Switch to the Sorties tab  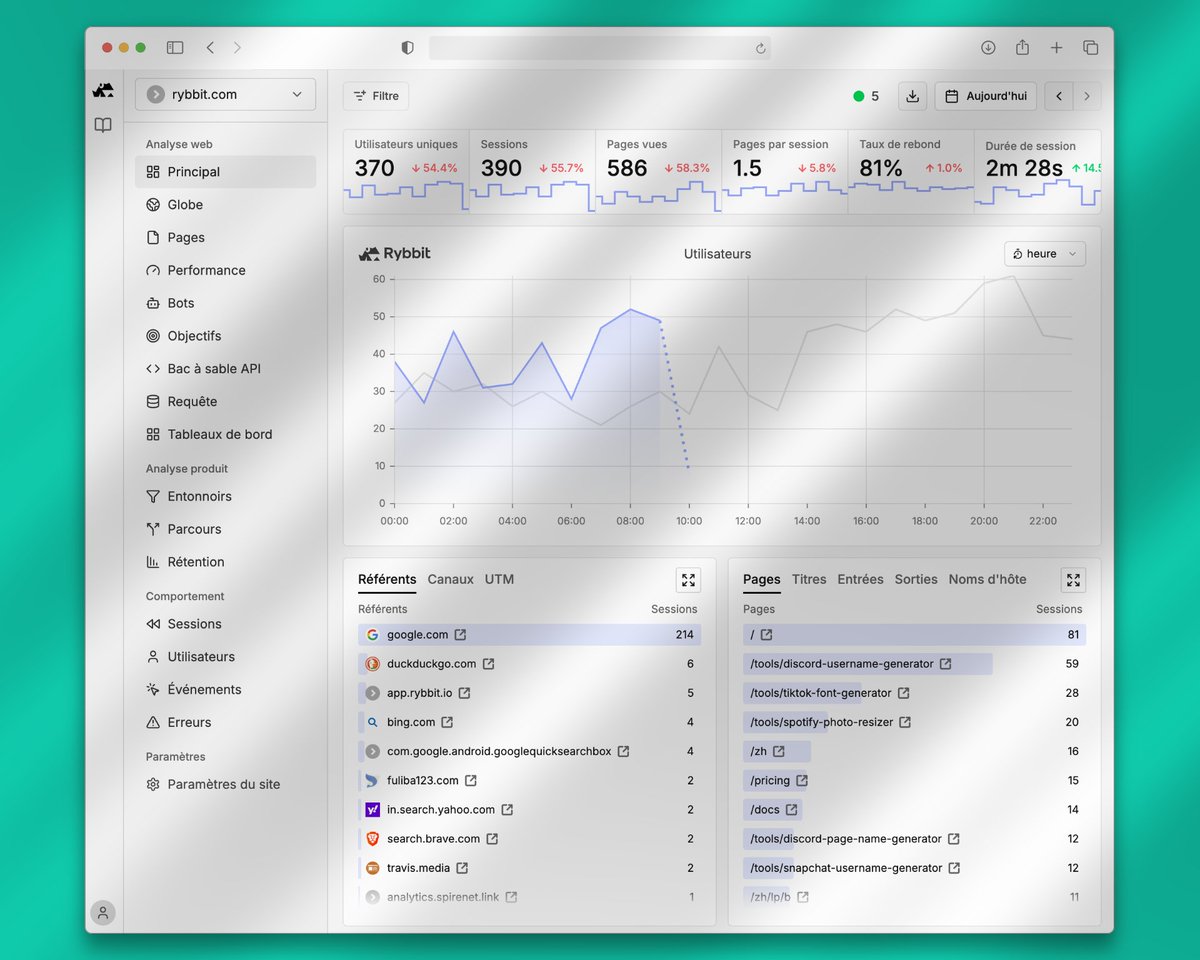(x=916, y=579)
